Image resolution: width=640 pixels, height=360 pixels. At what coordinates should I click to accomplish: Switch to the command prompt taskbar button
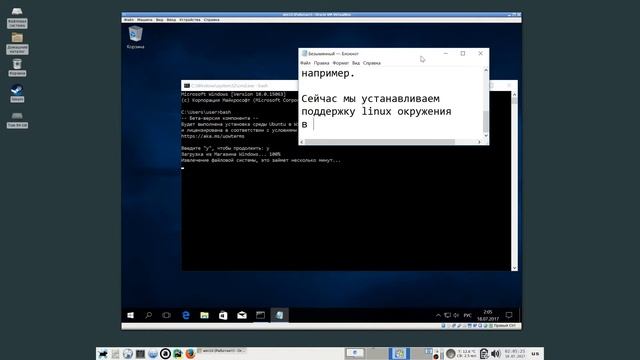(x=260, y=315)
